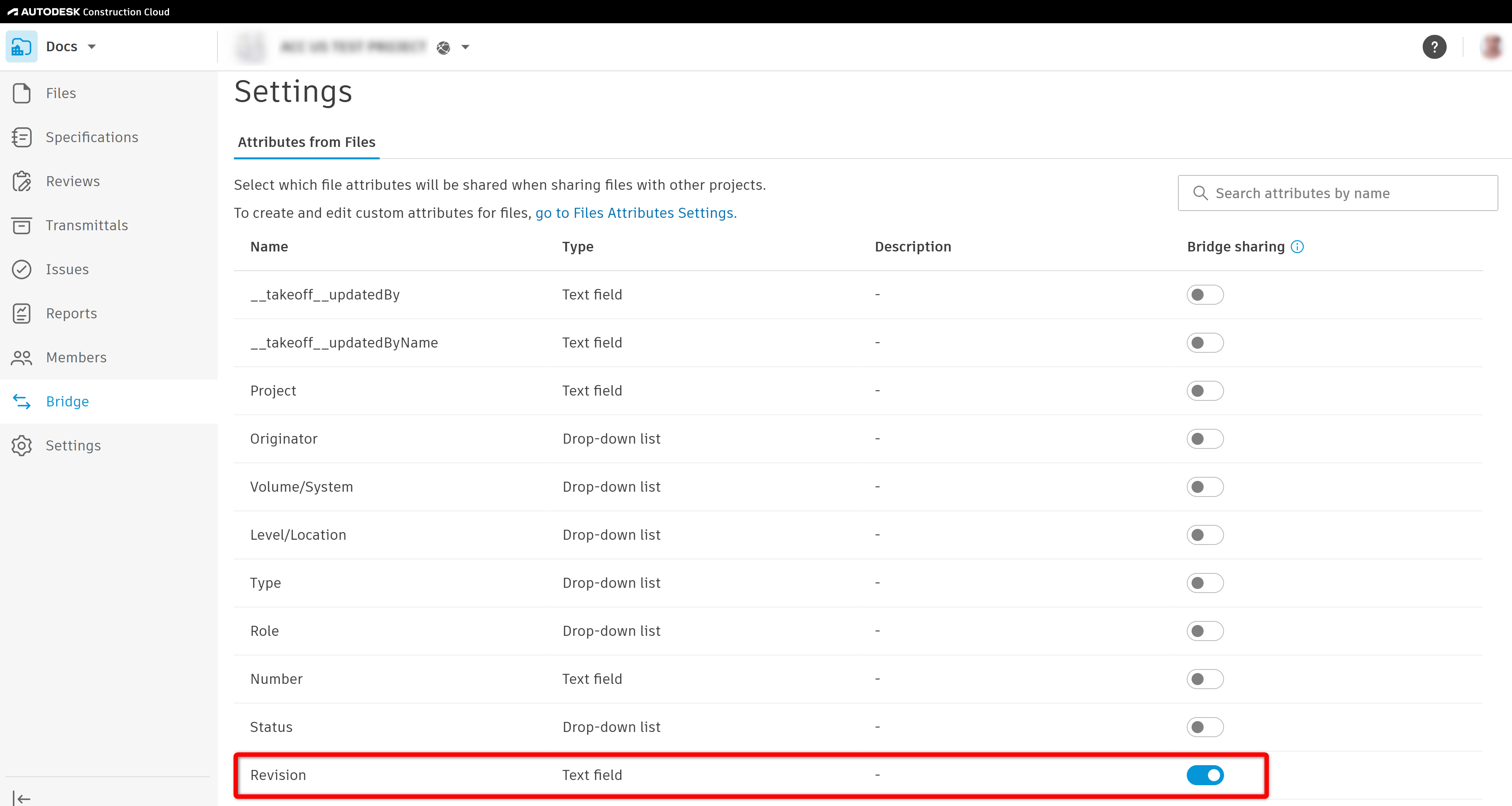Select the Bridge arrows icon
This screenshot has width=1512, height=806.
tap(22, 401)
